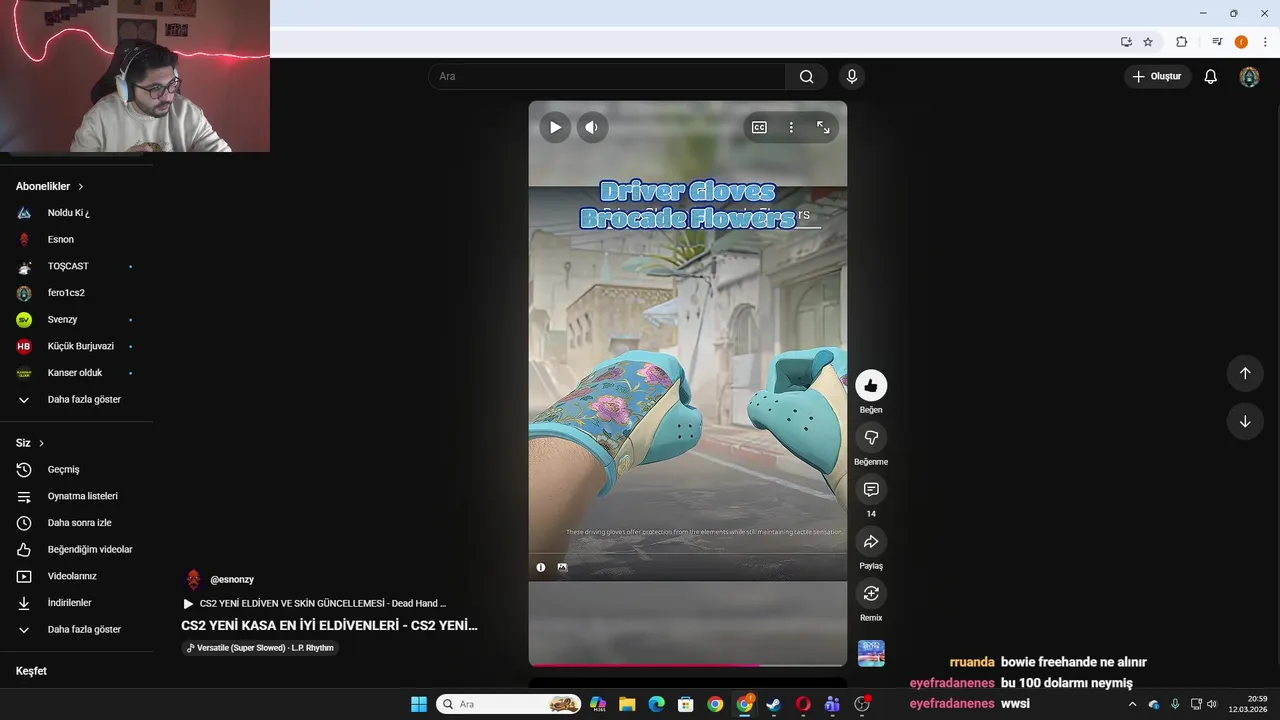
Task: Open the sound thumbnail below Remix
Action: (871, 653)
